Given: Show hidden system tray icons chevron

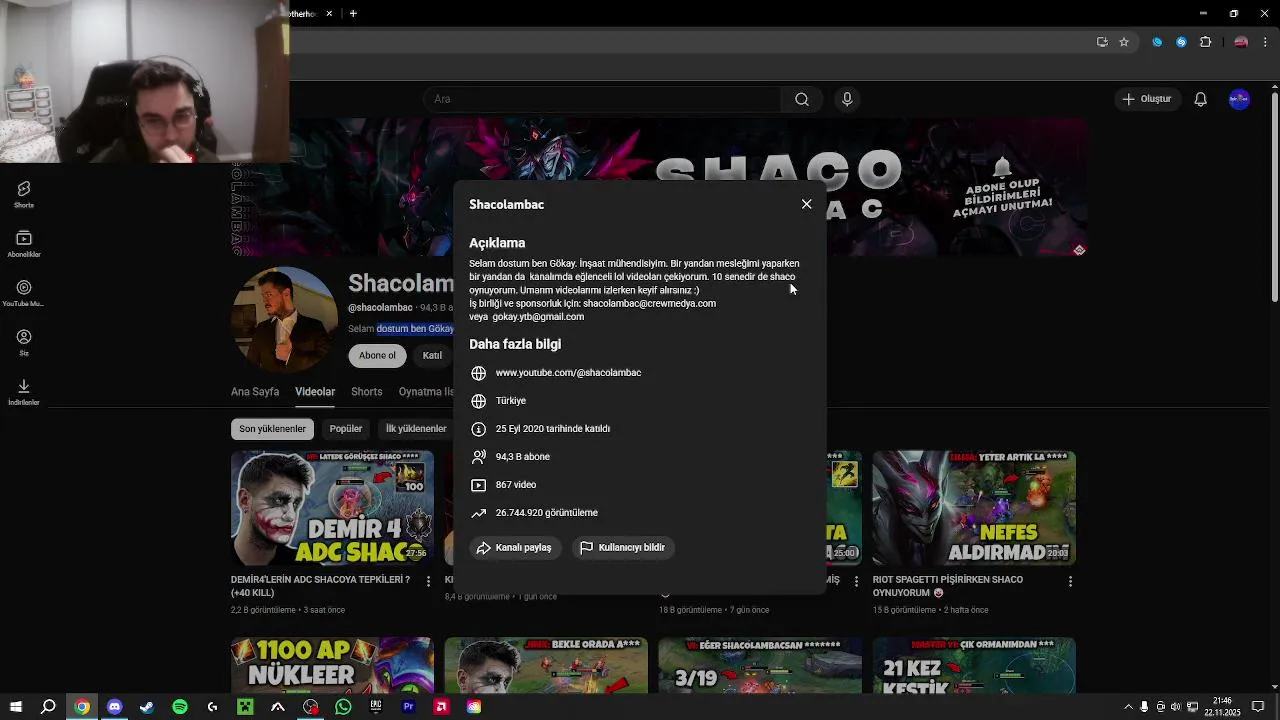Looking at the screenshot, I should pyautogui.click(x=1128, y=707).
